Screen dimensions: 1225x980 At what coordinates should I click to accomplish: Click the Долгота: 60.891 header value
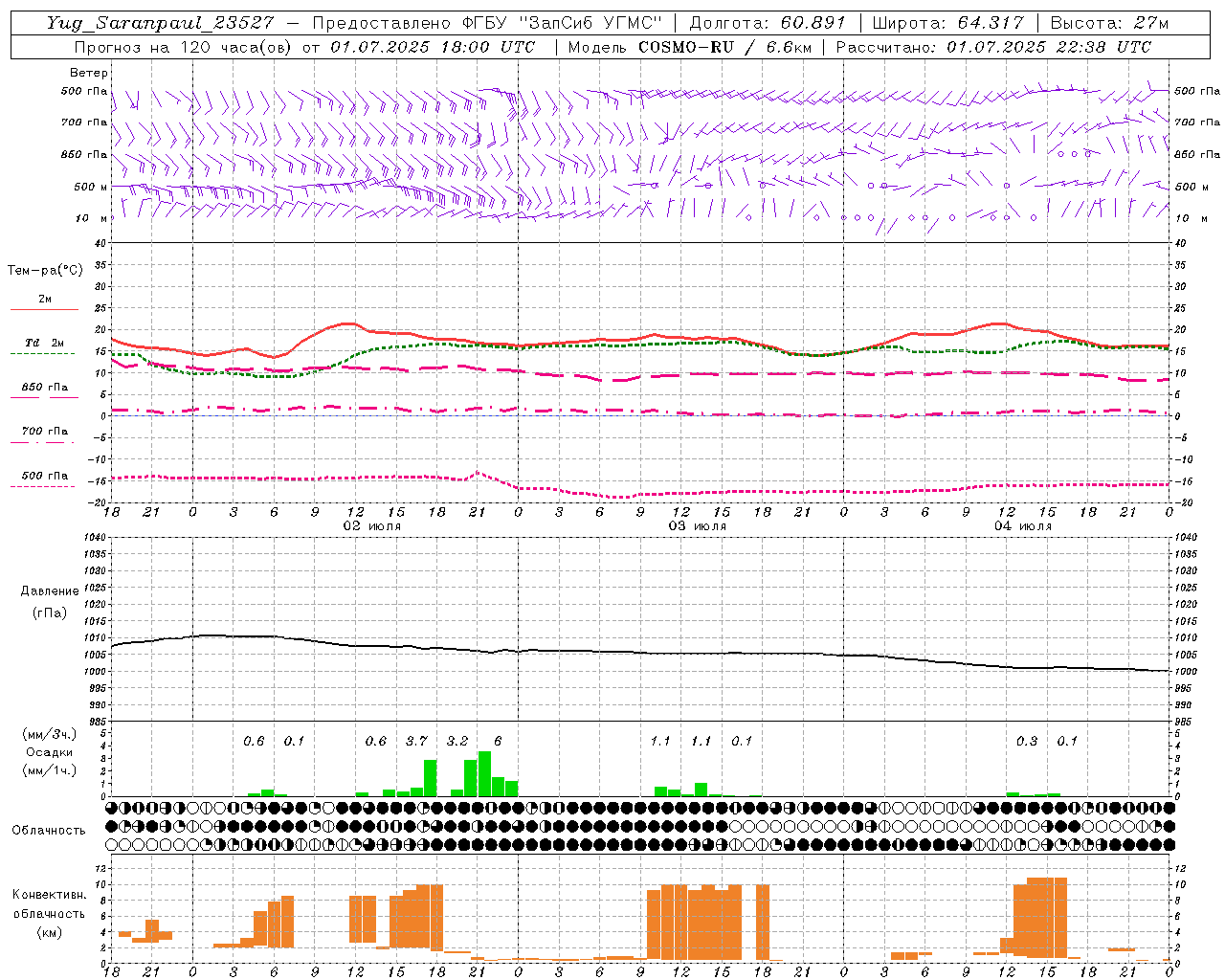(768, 23)
